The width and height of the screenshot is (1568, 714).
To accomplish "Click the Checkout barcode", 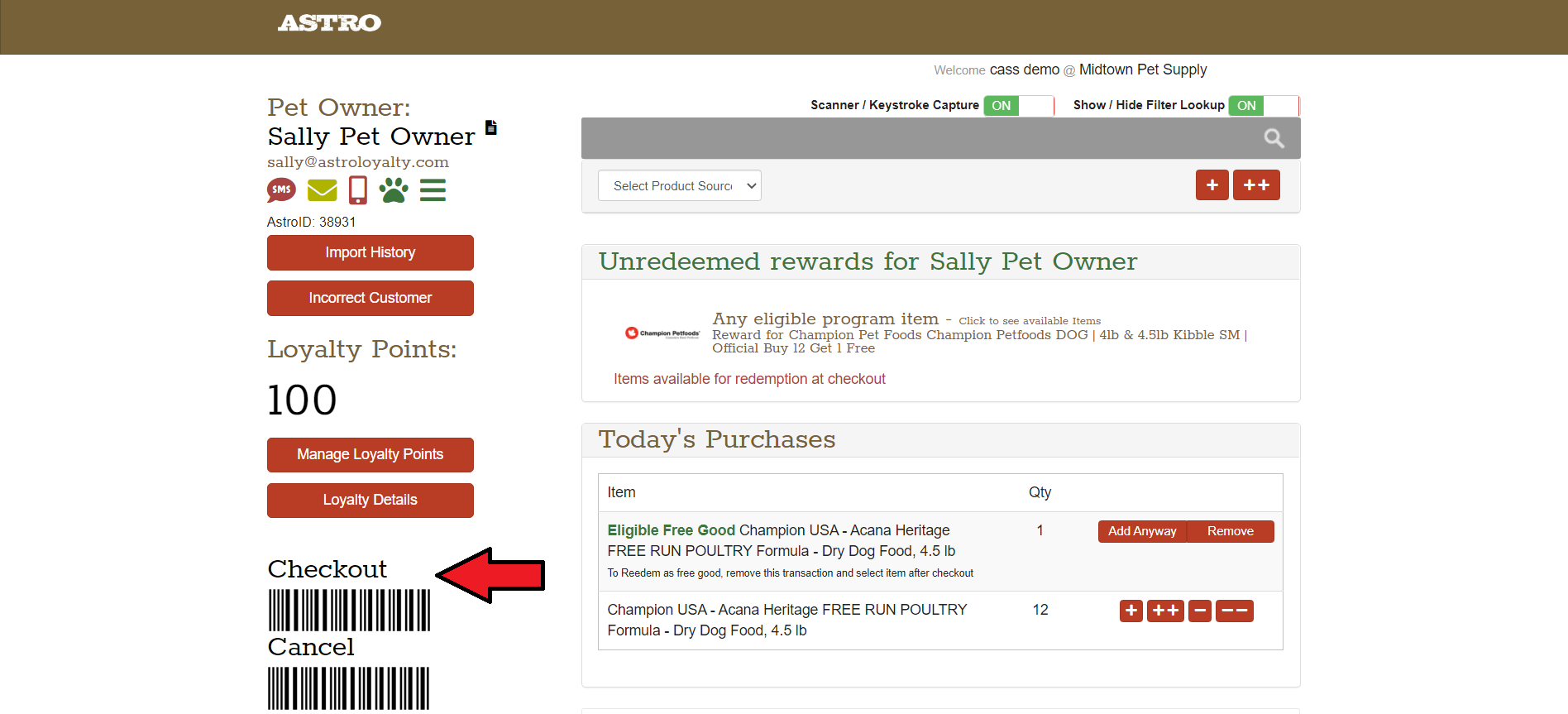I will (x=349, y=611).
